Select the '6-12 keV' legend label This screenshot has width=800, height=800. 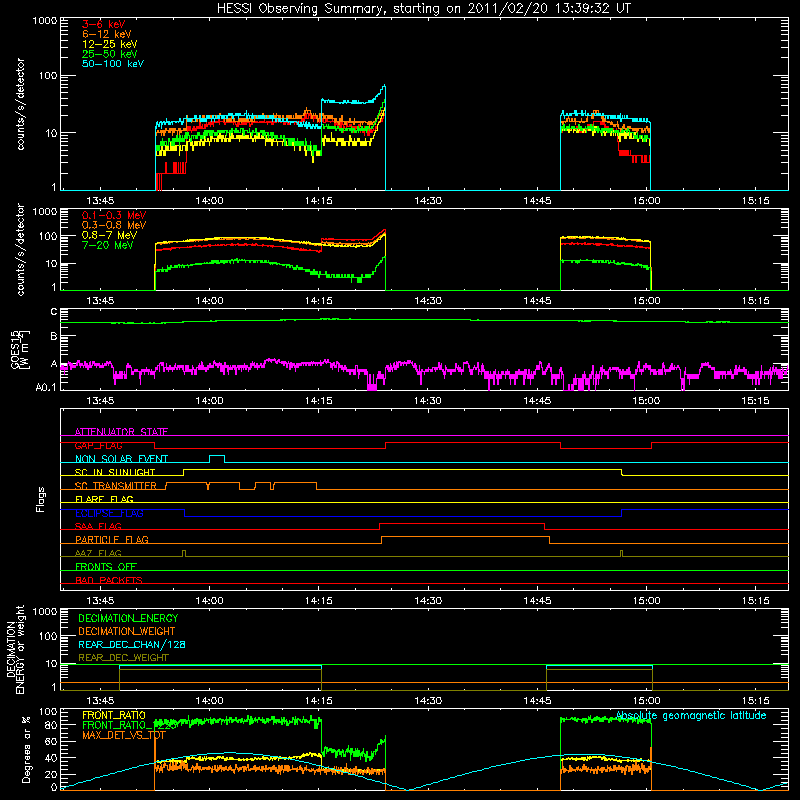[x=107, y=34]
